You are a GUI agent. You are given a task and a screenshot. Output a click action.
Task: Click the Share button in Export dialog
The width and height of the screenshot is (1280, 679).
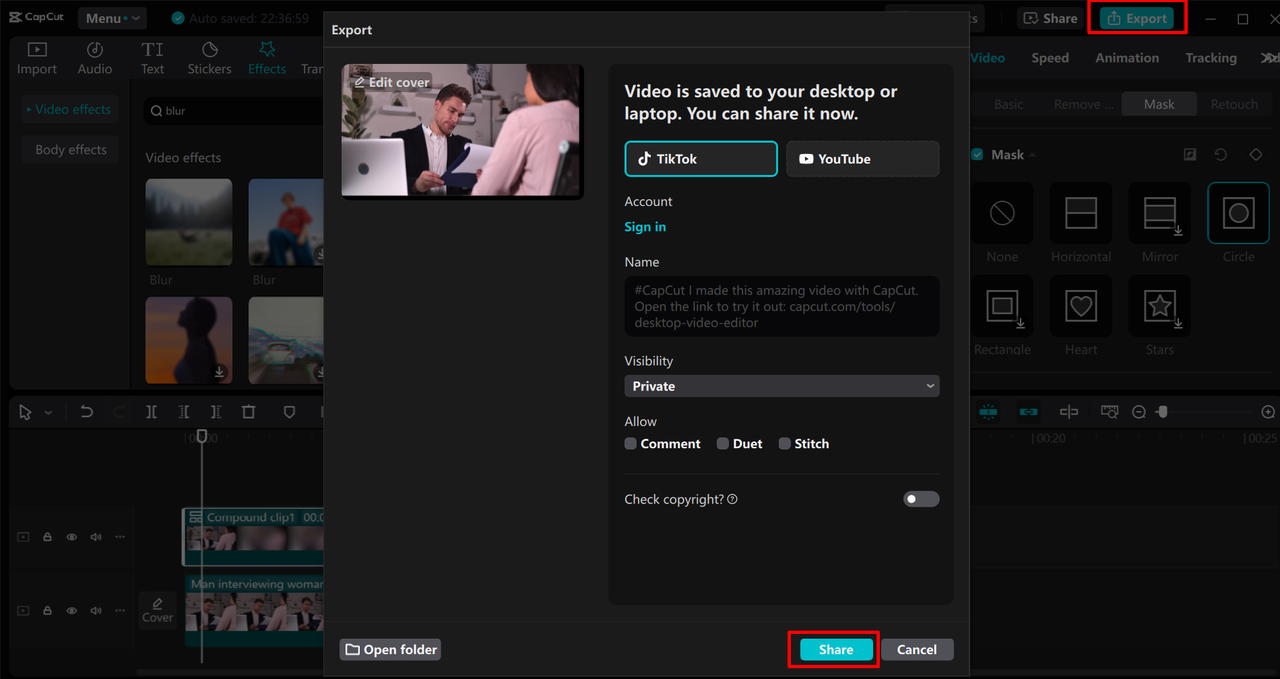pyautogui.click(x=836, y=650)
